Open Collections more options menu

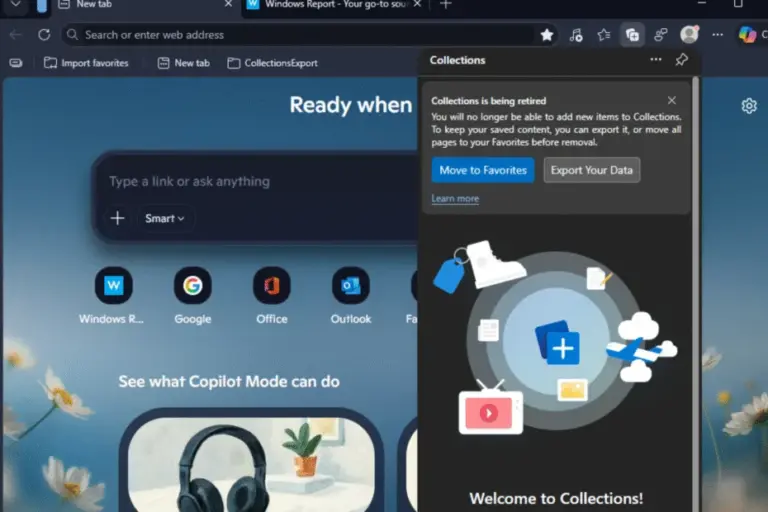pos(656,60)
